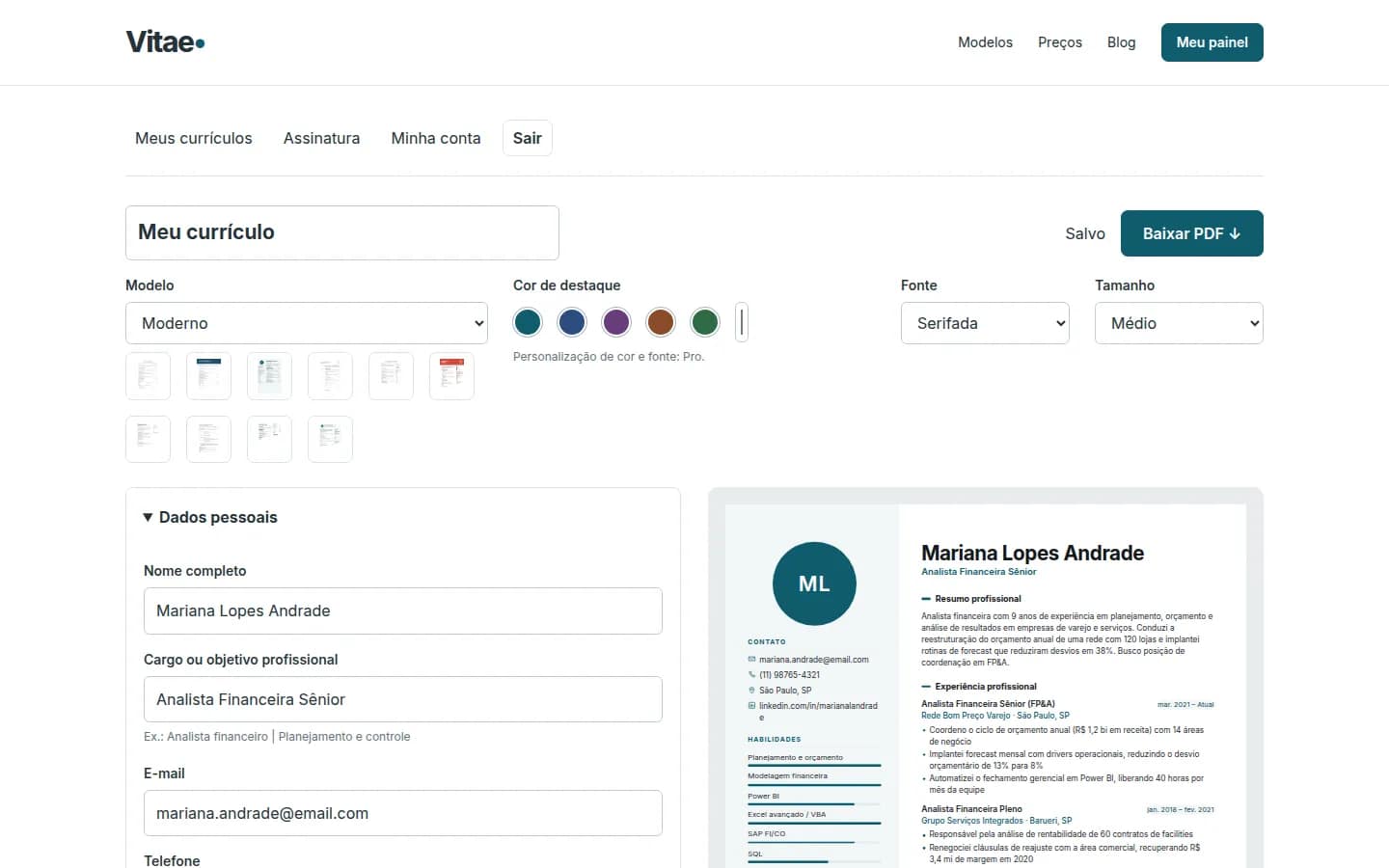Click the Meu painel button
This screenshot has height=868, width=1389.
tap(1212, 42)
